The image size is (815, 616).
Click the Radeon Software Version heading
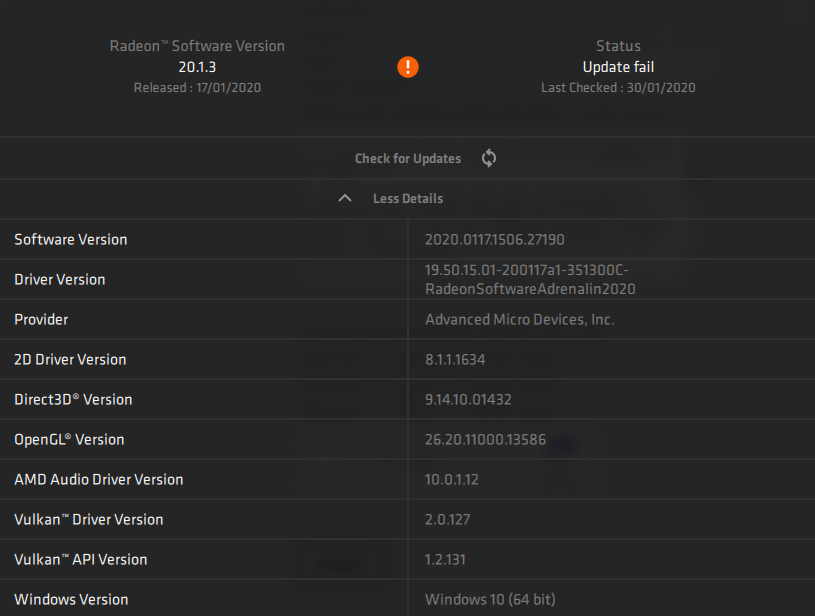tap(197, 46)
